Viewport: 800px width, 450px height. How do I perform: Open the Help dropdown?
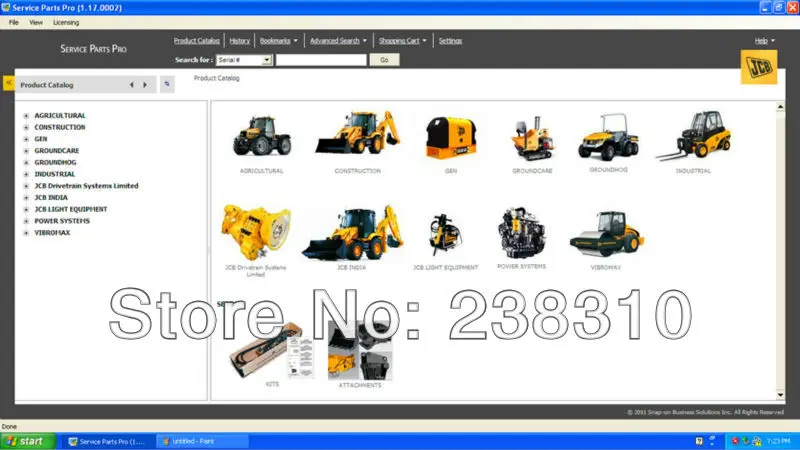tap(764, 41)
